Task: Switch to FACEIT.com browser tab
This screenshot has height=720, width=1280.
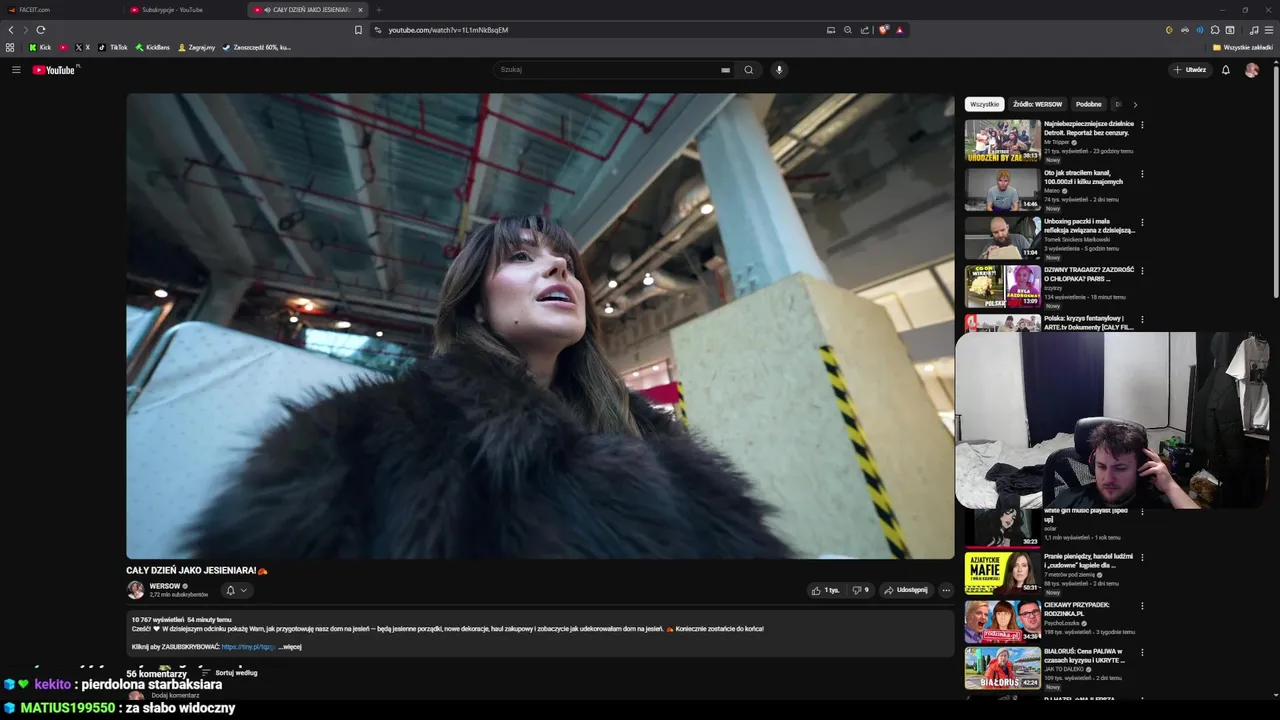Action: click(60, 10)
